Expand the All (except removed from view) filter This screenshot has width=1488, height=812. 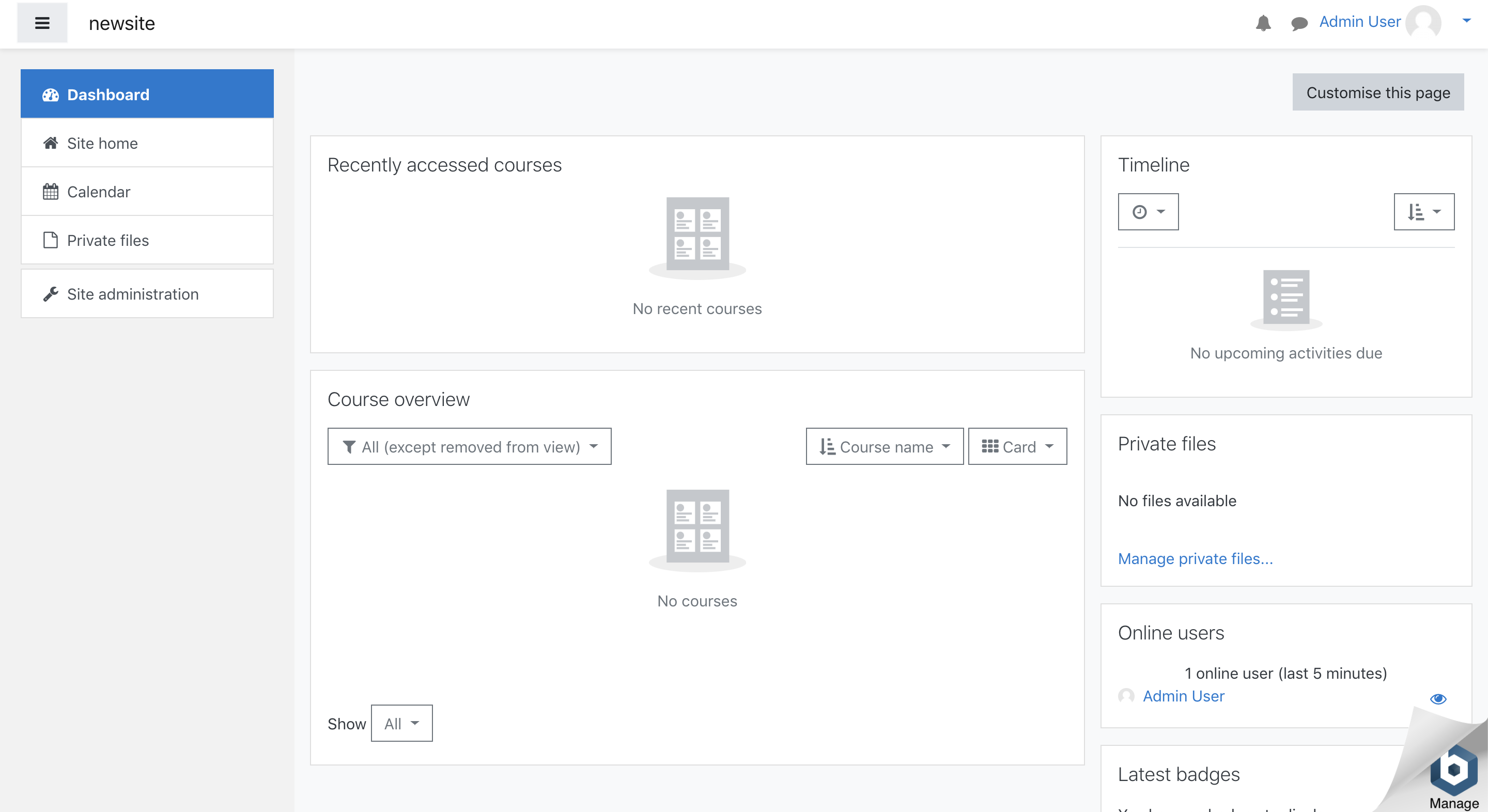click(469, 446)
